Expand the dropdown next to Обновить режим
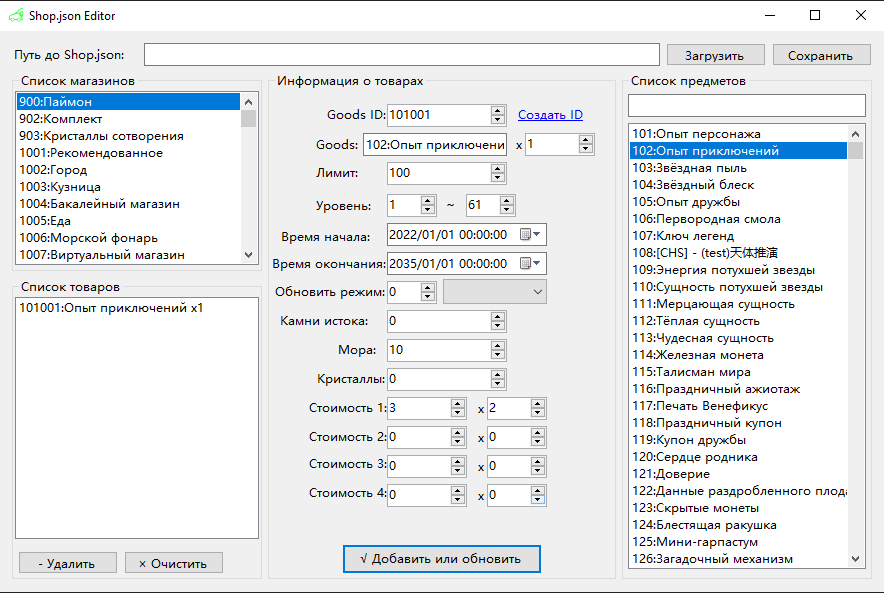 538,292
